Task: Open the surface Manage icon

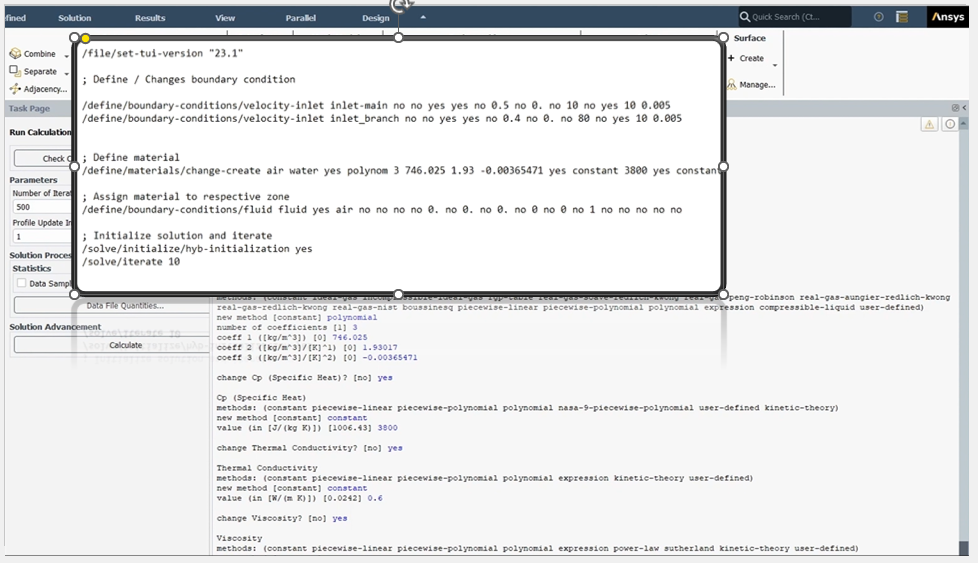Action: pyautogui.click(x=732, y=84)
